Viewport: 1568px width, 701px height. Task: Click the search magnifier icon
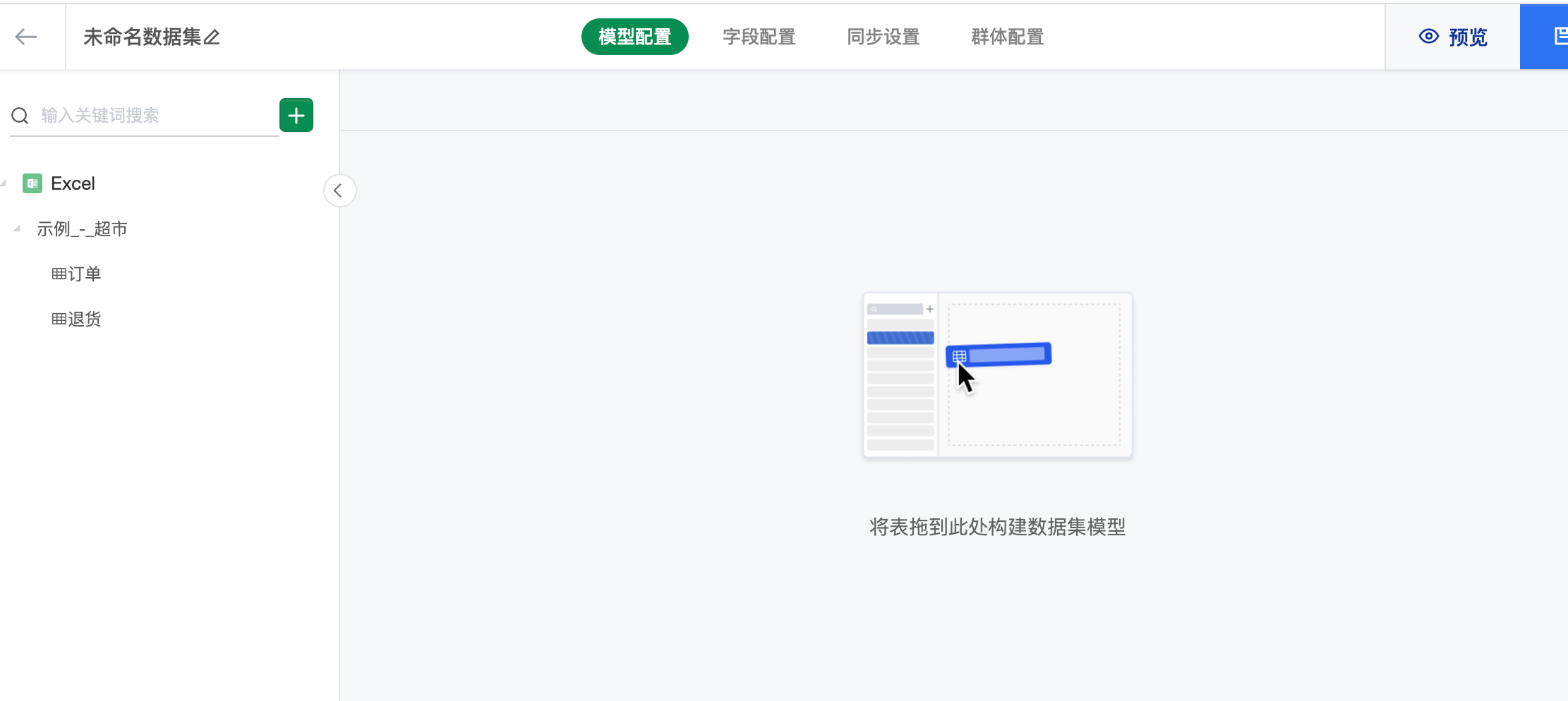(20, 116)
